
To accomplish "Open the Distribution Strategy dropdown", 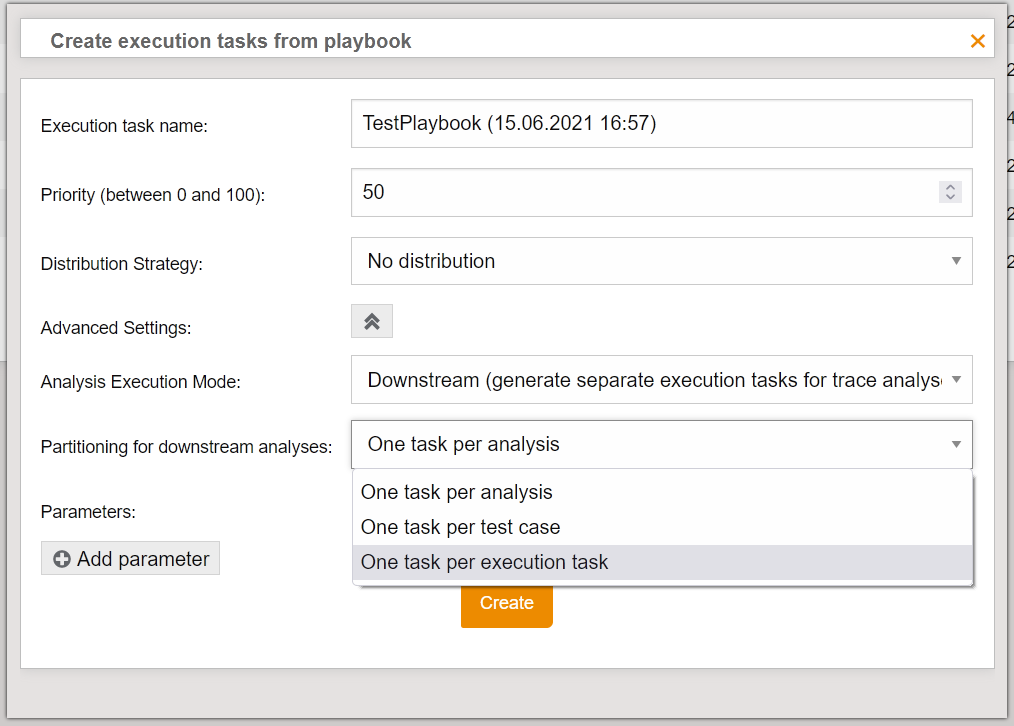I will coord(661,261).
